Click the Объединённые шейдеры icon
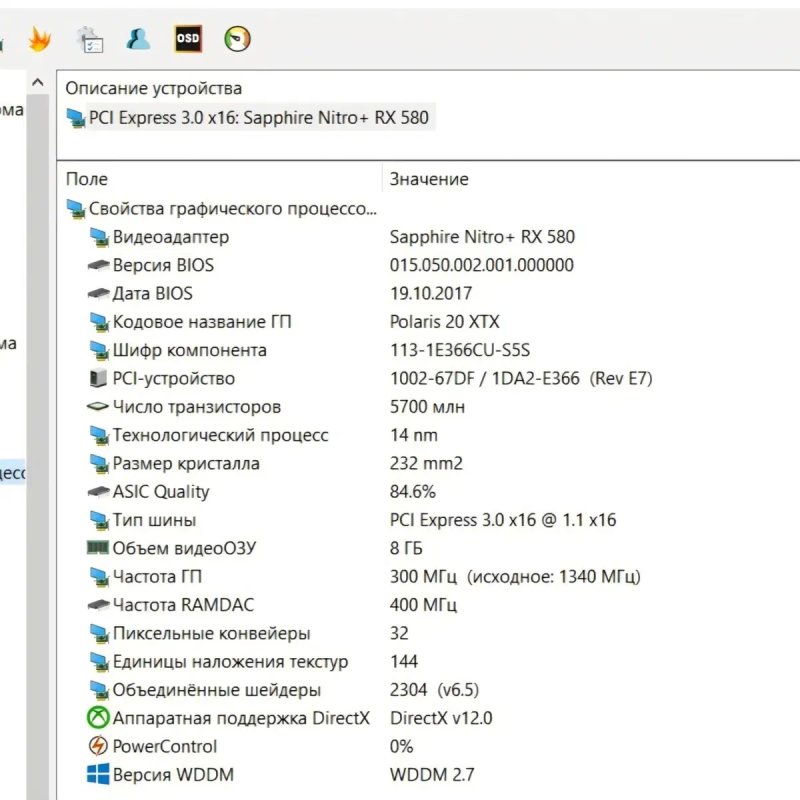Image resolution: width=800 pixels, height=800 pixels. pyautogui.click(x=98, y=690)
